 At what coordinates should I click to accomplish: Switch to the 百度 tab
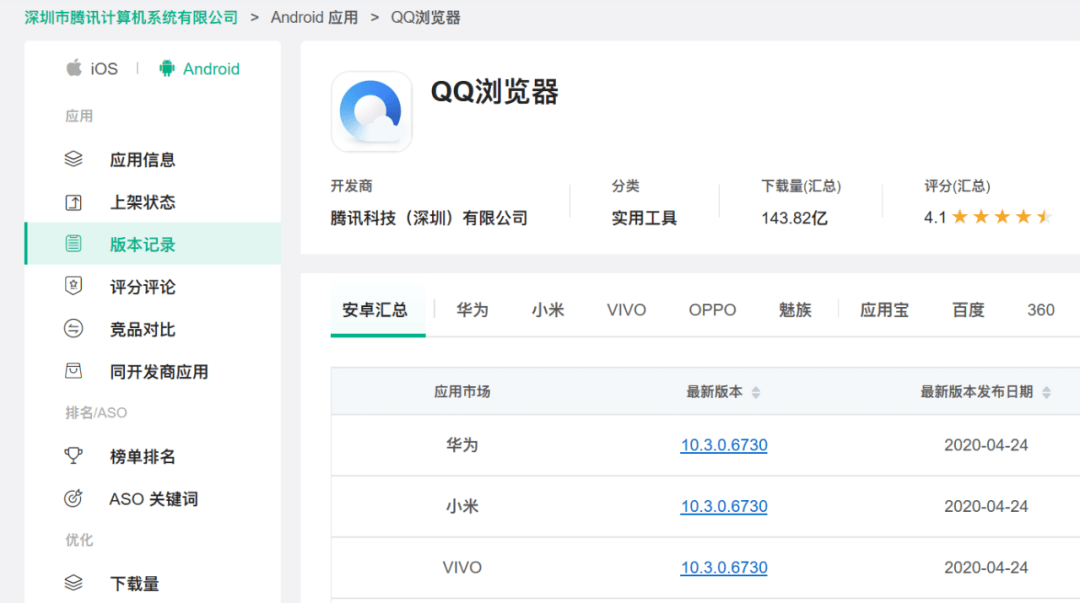pos(968,310)
